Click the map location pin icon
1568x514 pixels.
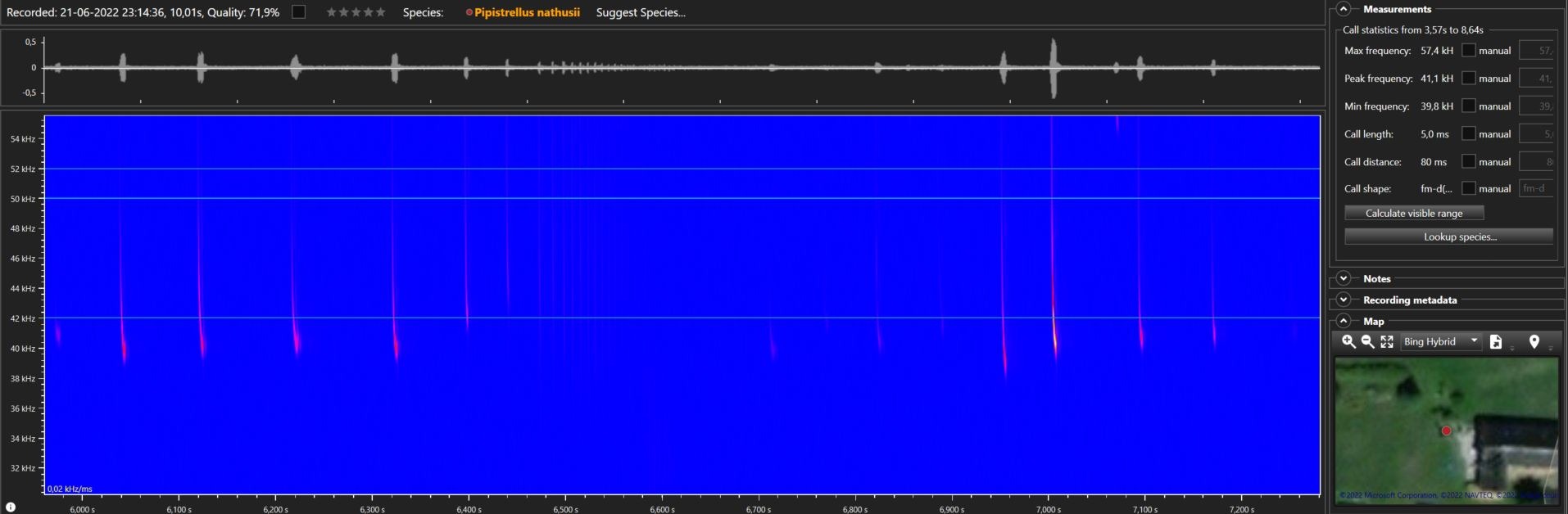point(1534,342)
